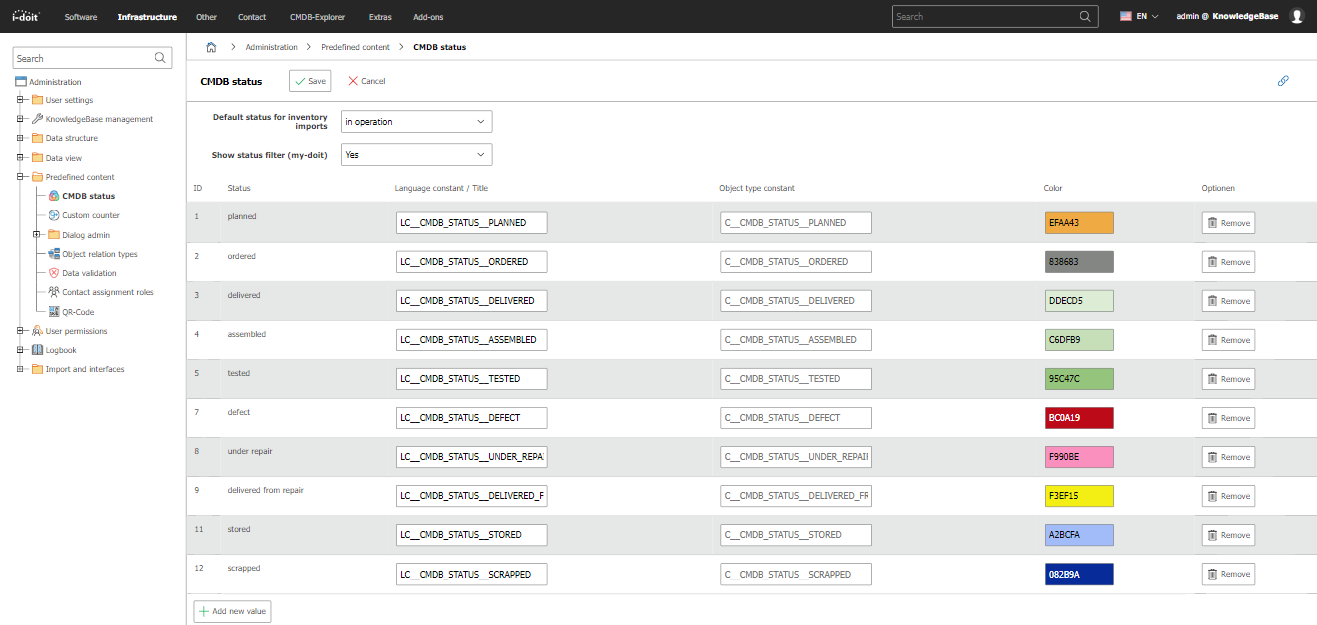Click the Data view folder icon
1317x625 pixels.
pyautogui.click(x=37, y=158)
